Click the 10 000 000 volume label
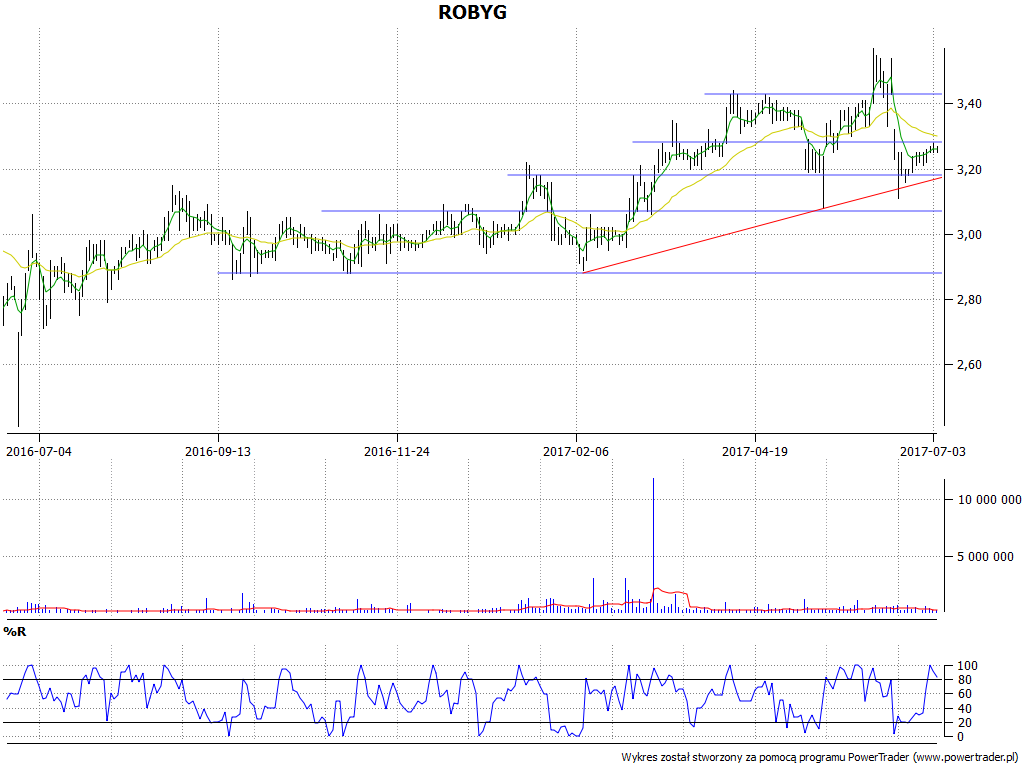 [989, 500]
